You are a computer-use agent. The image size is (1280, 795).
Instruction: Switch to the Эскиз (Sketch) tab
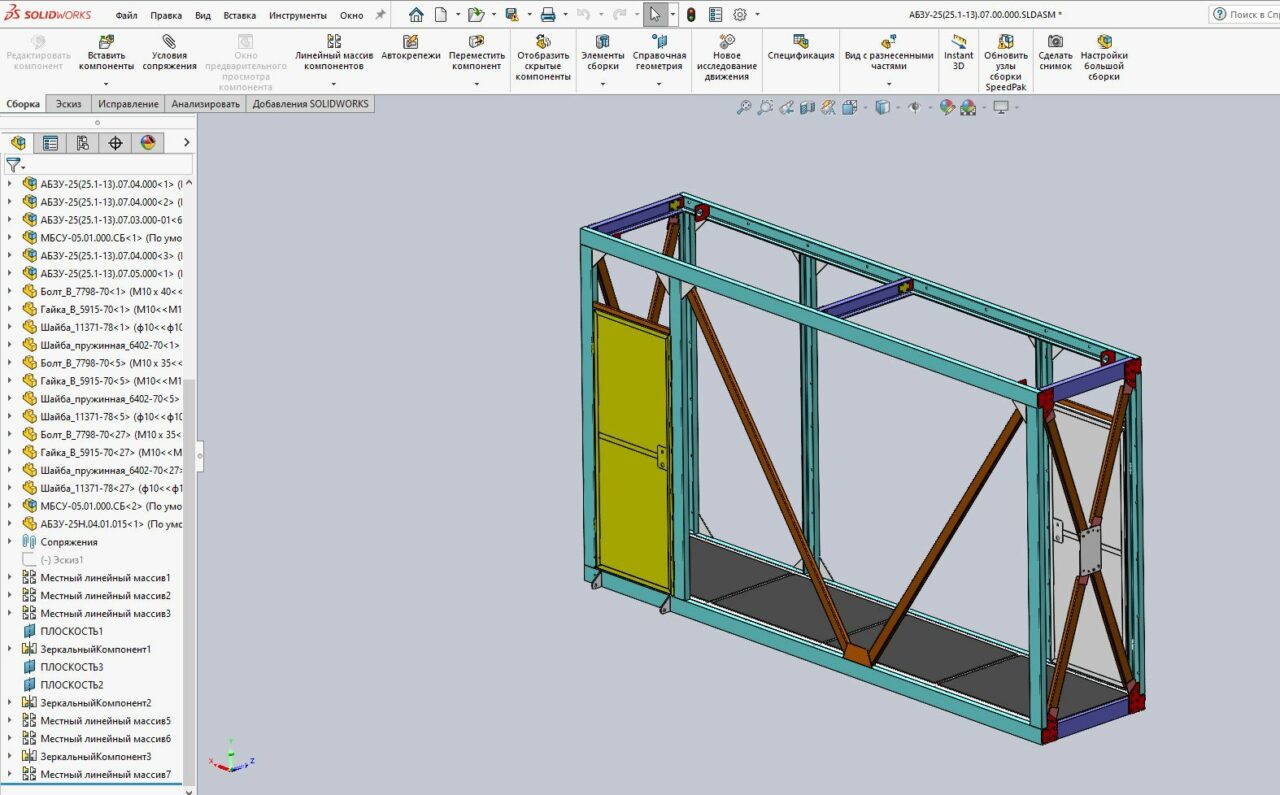click(68, 104)
